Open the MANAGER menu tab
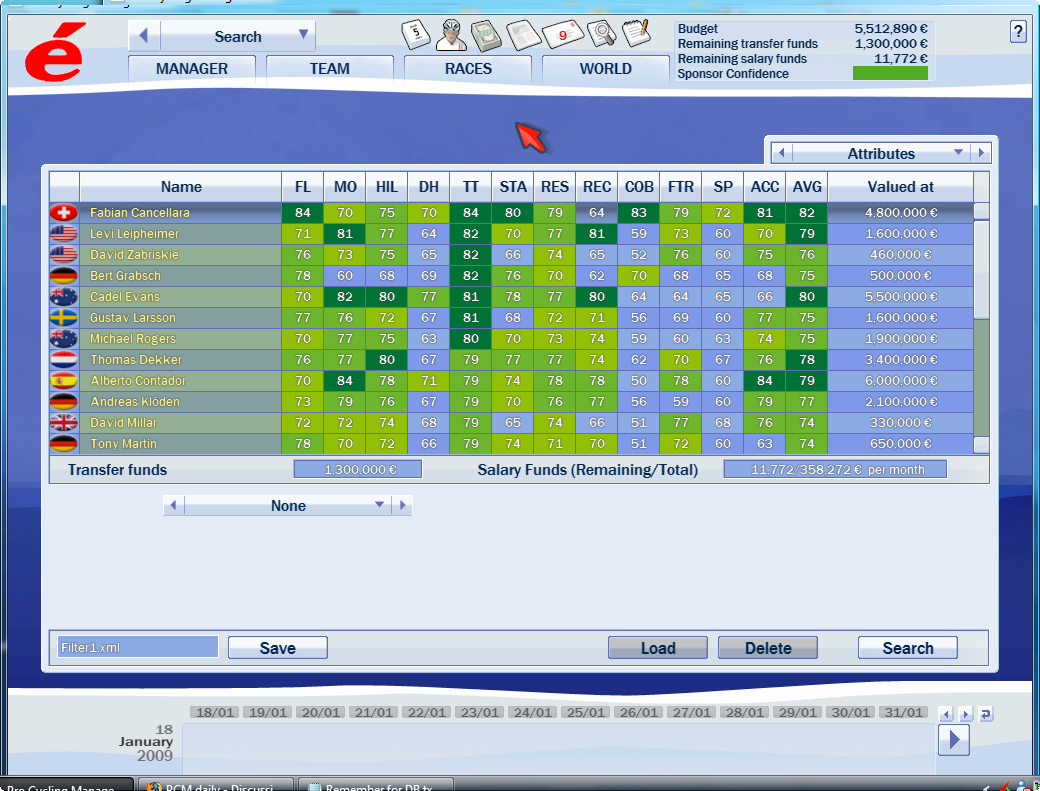The height and width of the screenshot is (791, 1040). (x=192, y=69)
